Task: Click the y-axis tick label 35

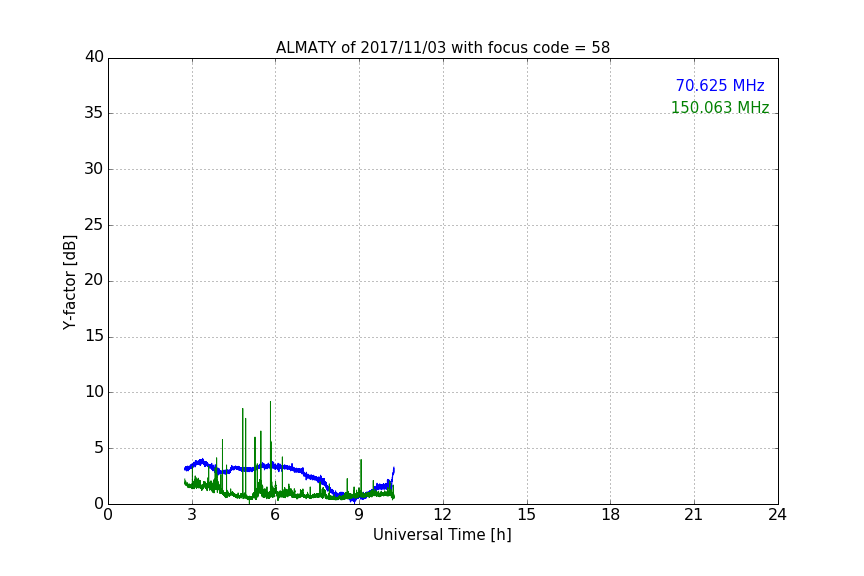Action: 94,113
